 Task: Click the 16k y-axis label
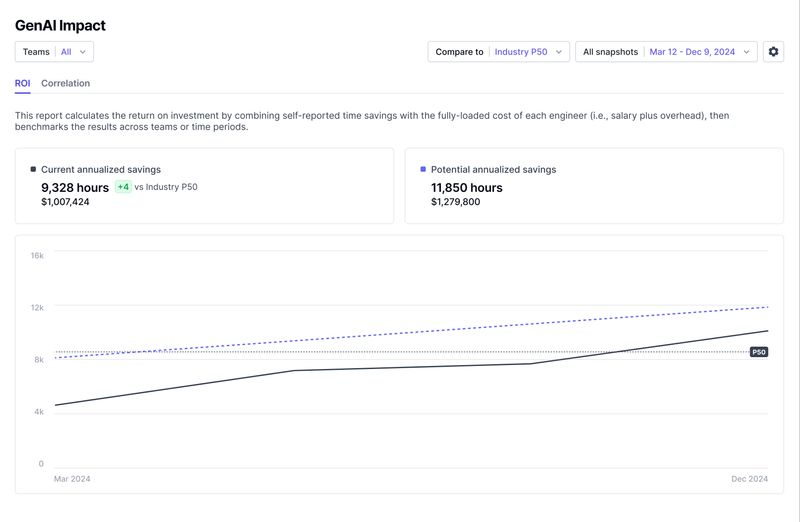[37, 256]
